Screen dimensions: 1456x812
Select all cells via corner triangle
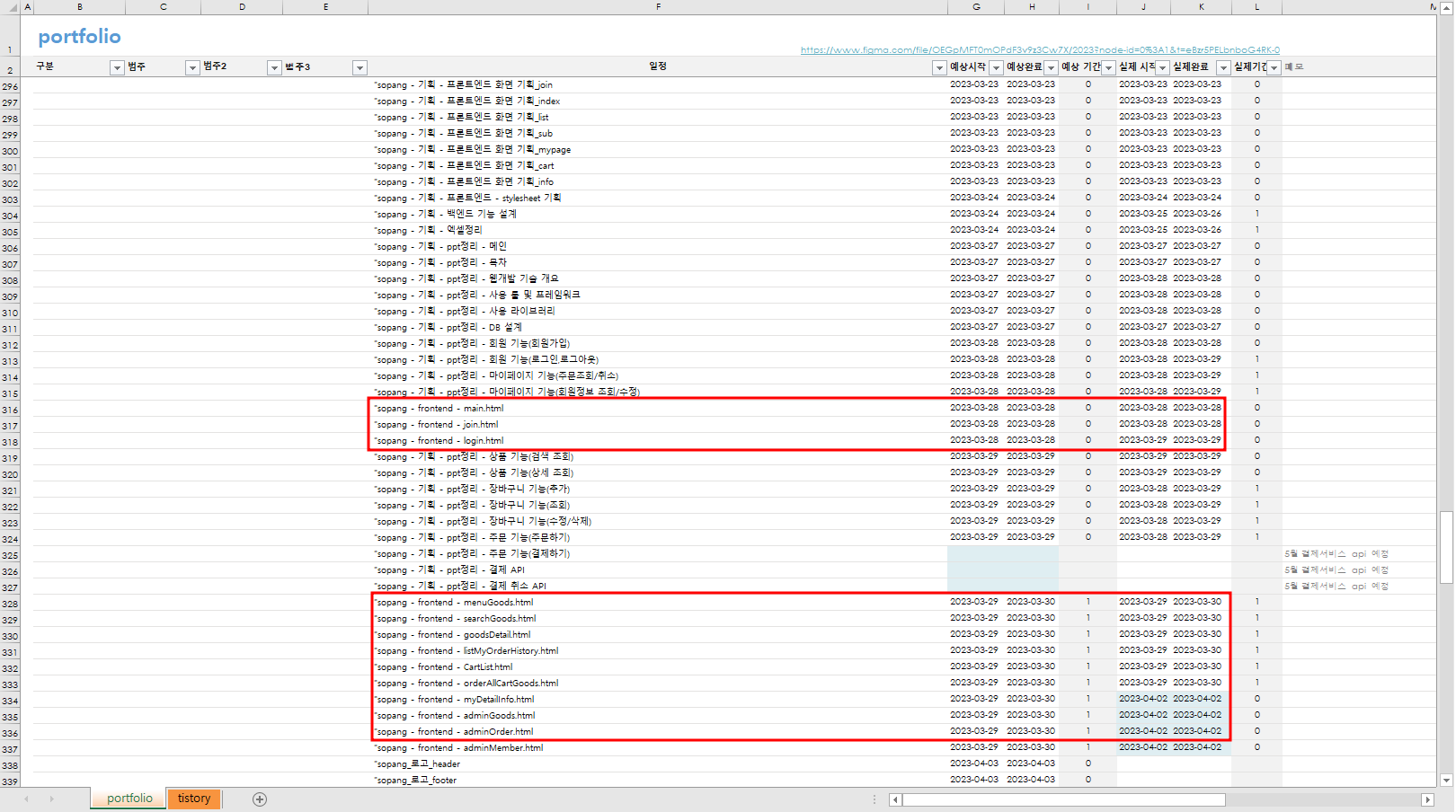point(13,7)
